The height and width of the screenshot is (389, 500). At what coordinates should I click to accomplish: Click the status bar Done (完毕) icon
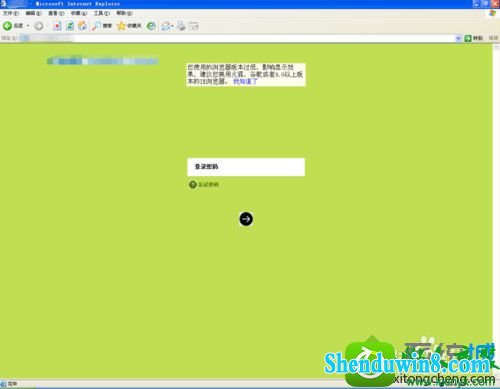pyautogui.click(x=3, y=384)
